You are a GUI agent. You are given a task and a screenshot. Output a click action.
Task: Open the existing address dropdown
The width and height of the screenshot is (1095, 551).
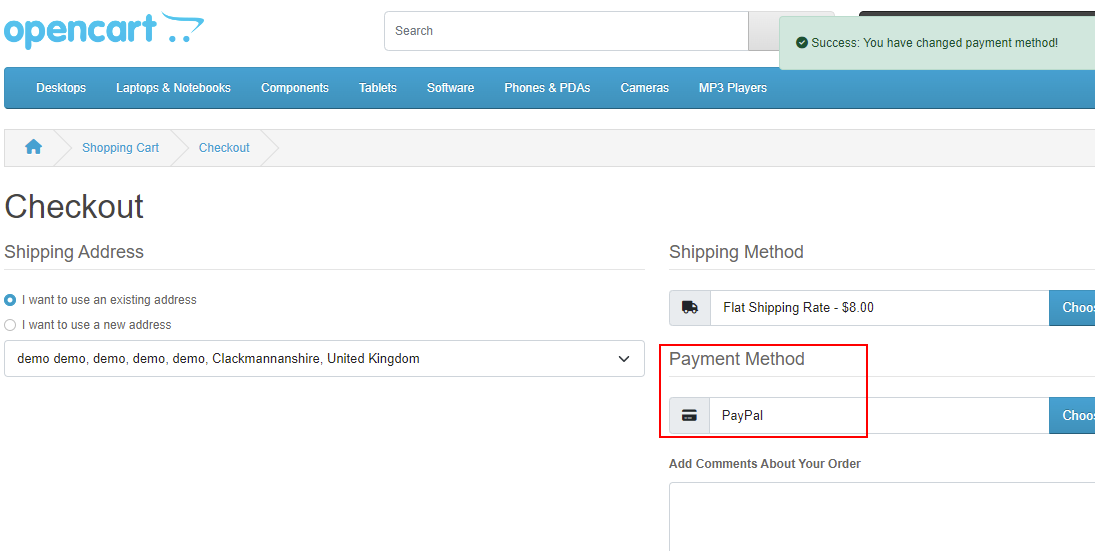pyautogui.click(x=324, y=359)
